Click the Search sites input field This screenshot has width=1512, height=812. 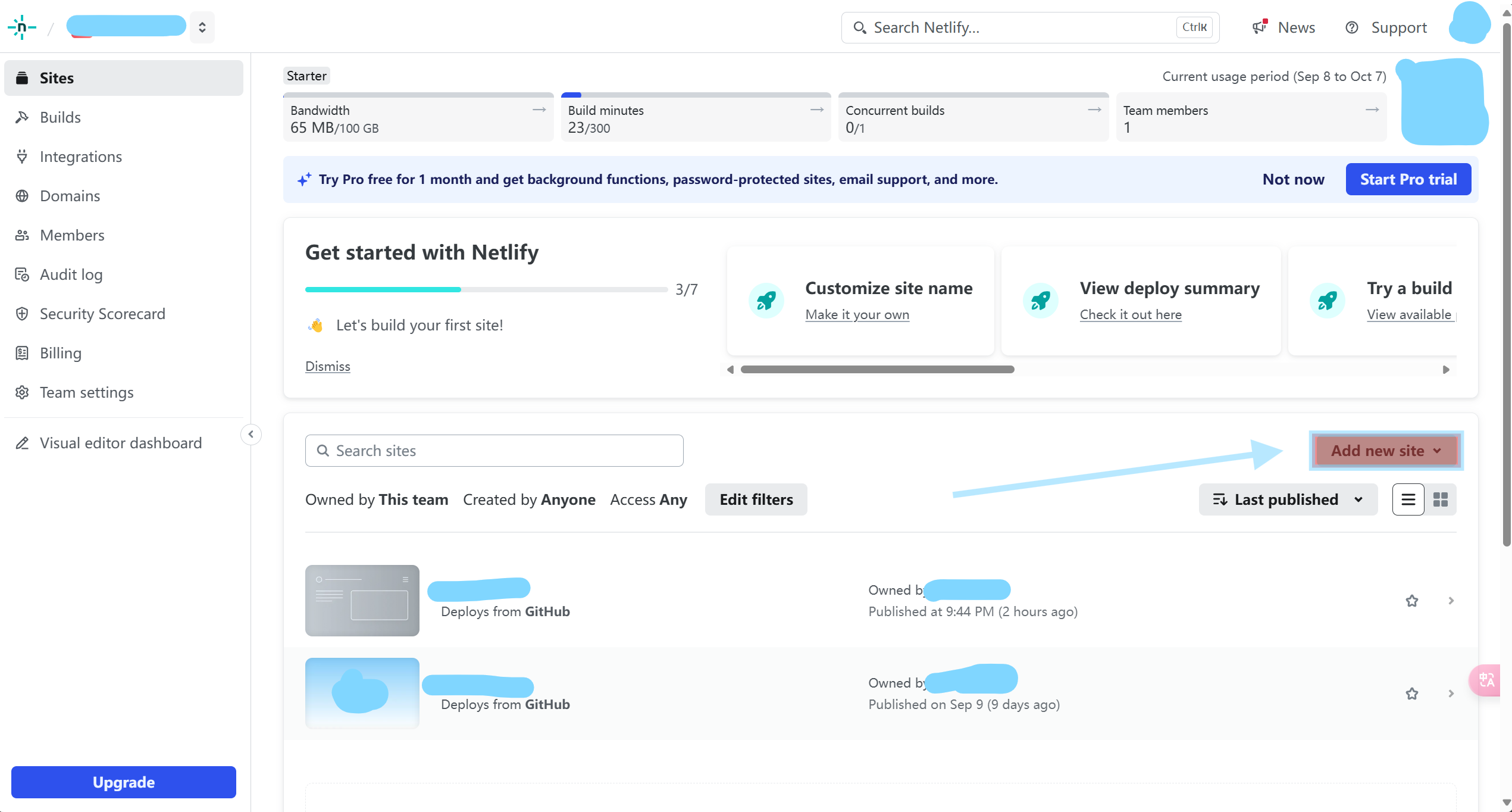tap(494, 451)
